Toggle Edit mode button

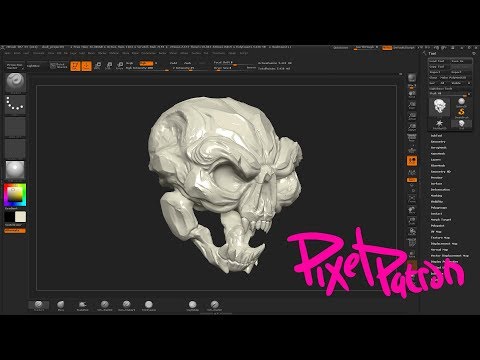pos(75,66)
